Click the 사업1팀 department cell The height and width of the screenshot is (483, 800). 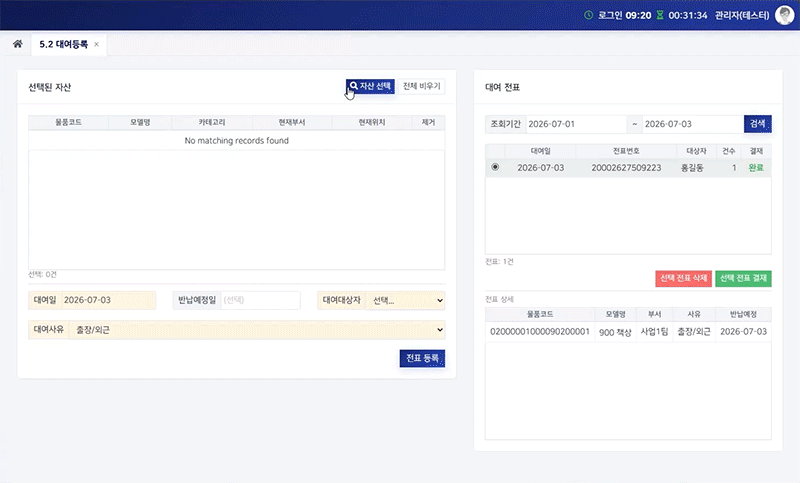pyautogui.click(x=654, y=332)
